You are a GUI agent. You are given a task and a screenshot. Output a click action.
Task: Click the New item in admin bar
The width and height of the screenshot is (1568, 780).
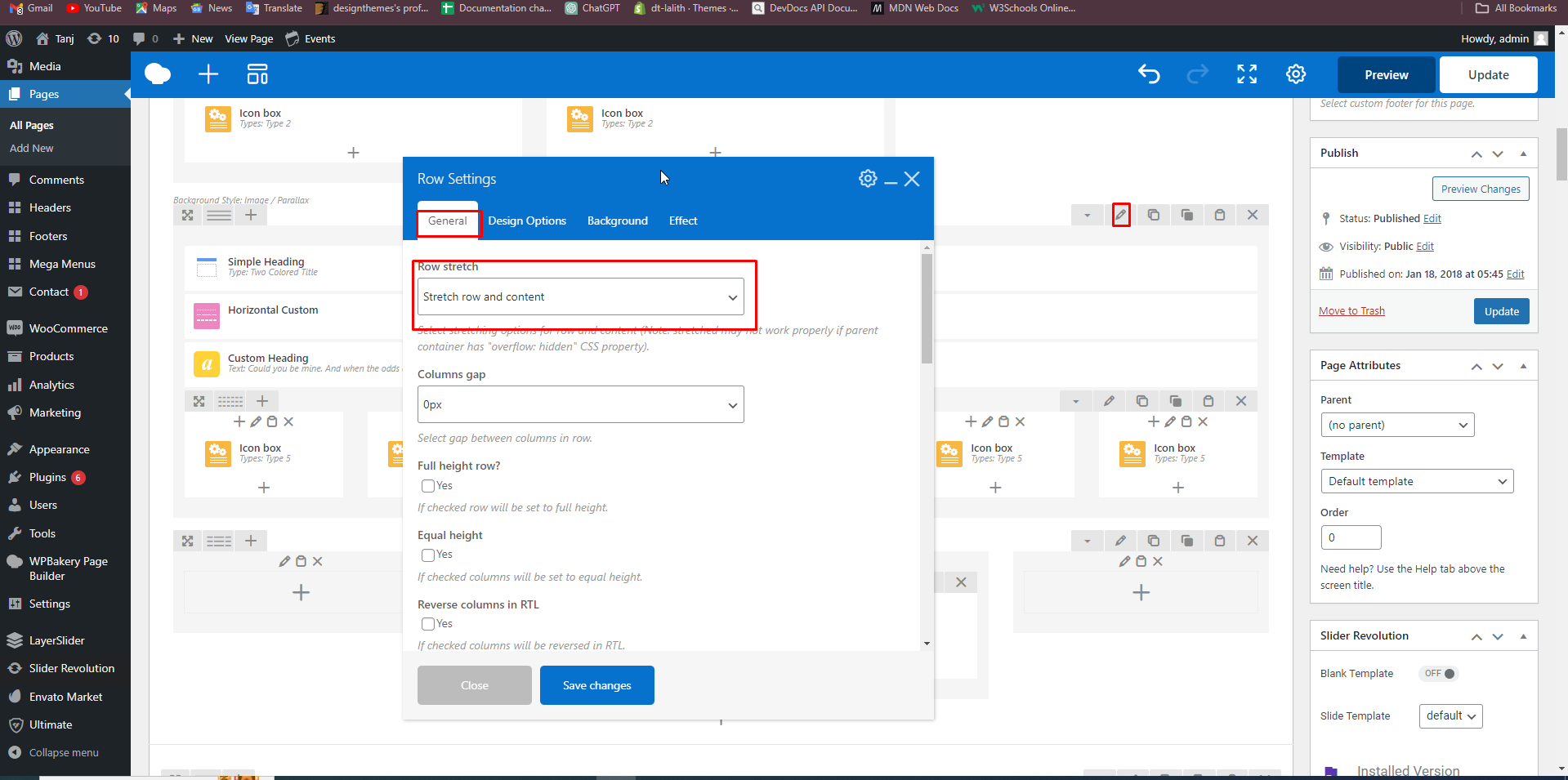click(193, 38)
